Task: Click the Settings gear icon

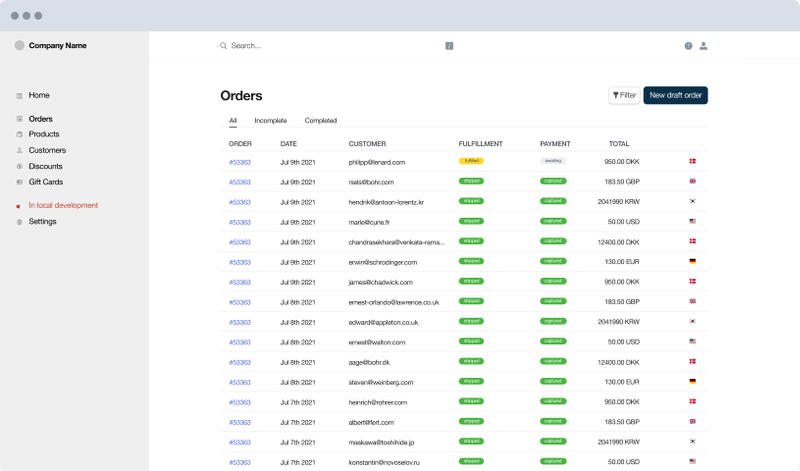Action: click(19, 222)
